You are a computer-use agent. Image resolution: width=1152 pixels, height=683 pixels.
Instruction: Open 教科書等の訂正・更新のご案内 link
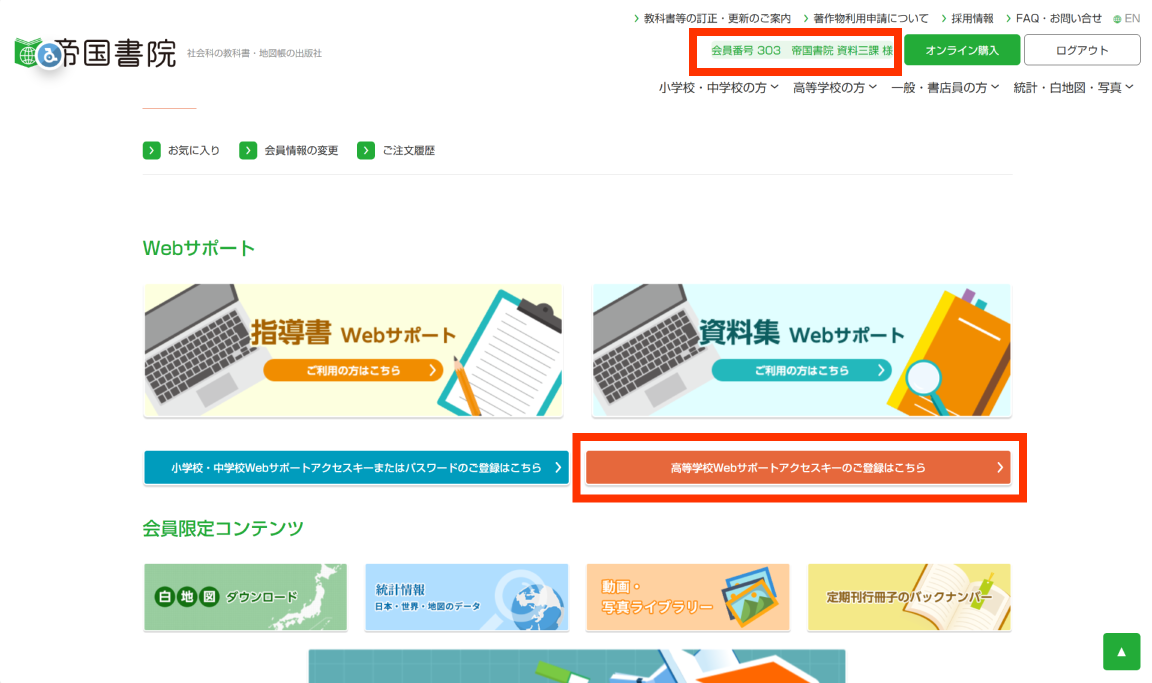click(x=717, y=18)
